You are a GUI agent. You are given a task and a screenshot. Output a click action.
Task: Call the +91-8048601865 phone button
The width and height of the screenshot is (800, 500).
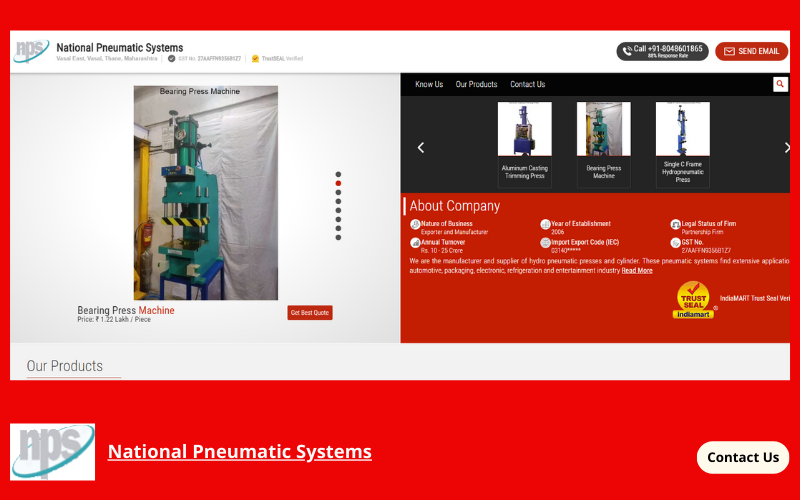coord(662,51)
